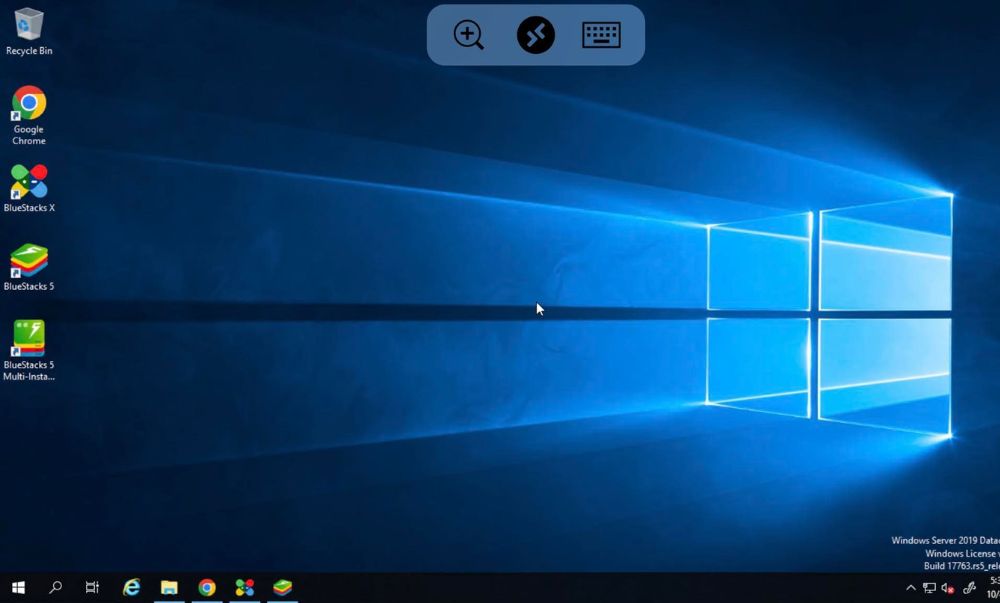Switch to BlueStacks X in taskbar

coord(245,588)
